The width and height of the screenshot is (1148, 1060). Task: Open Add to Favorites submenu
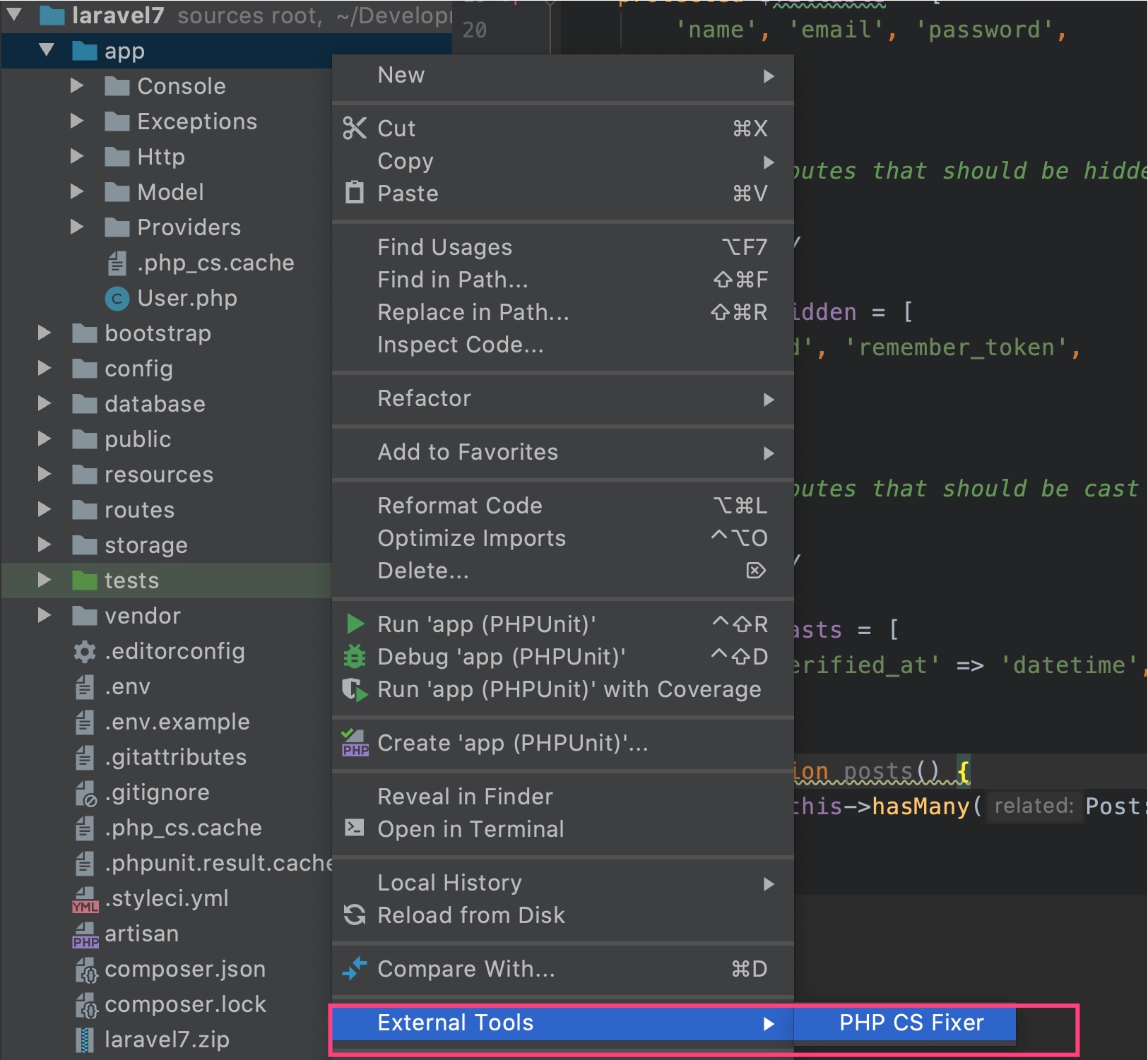[x=562, y=452]
